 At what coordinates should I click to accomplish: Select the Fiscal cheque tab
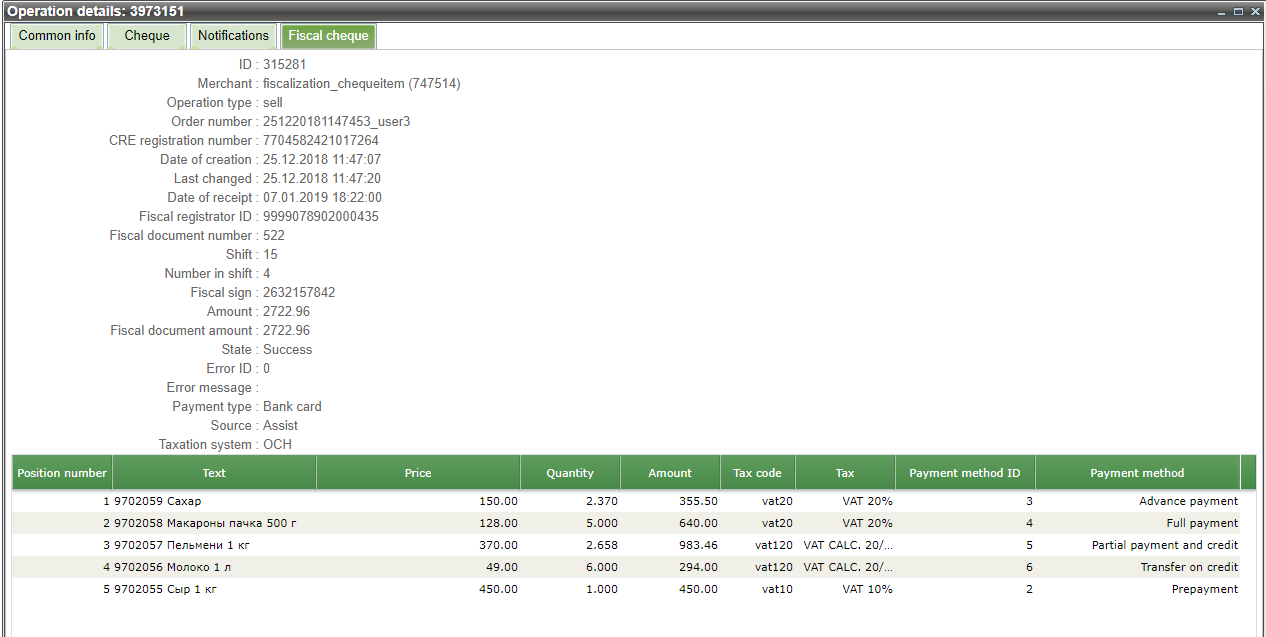point(328,36)
